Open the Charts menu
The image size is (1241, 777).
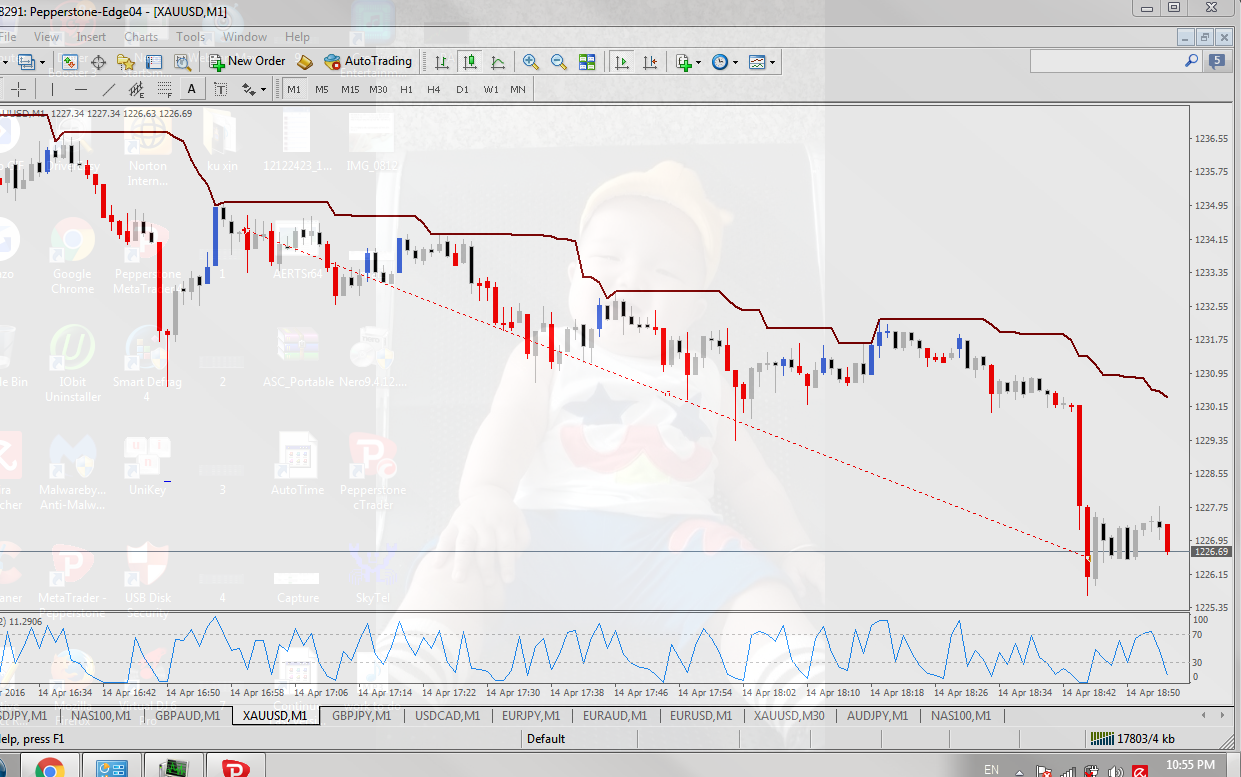click(141, 37)
